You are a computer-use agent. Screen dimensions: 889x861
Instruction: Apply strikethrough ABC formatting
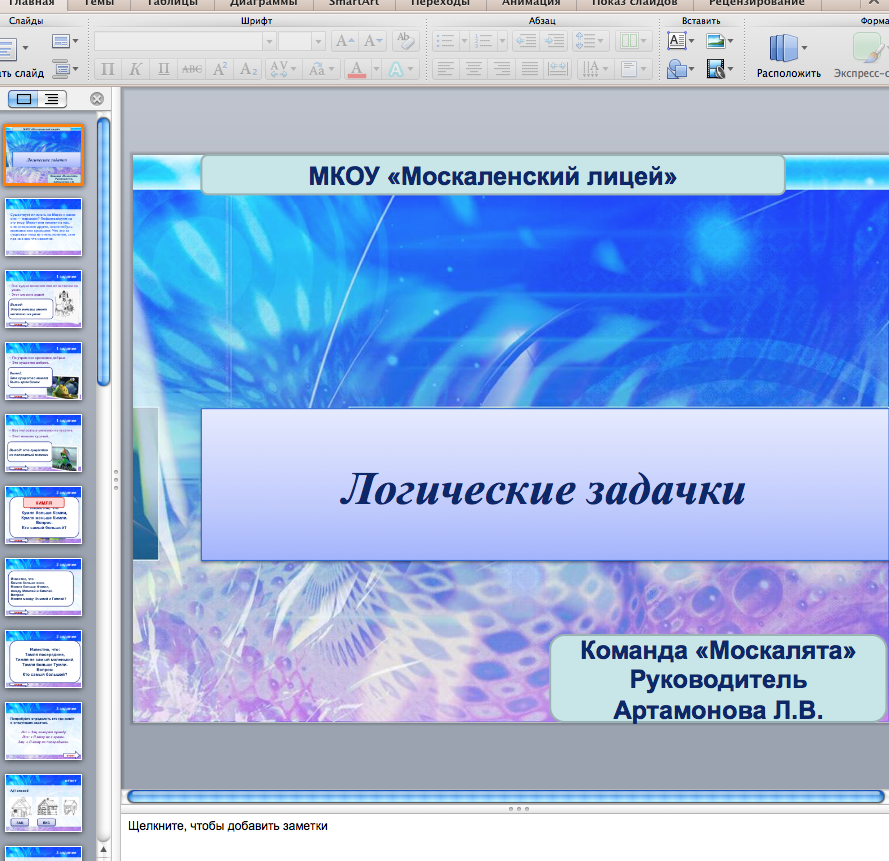[192, 69]
